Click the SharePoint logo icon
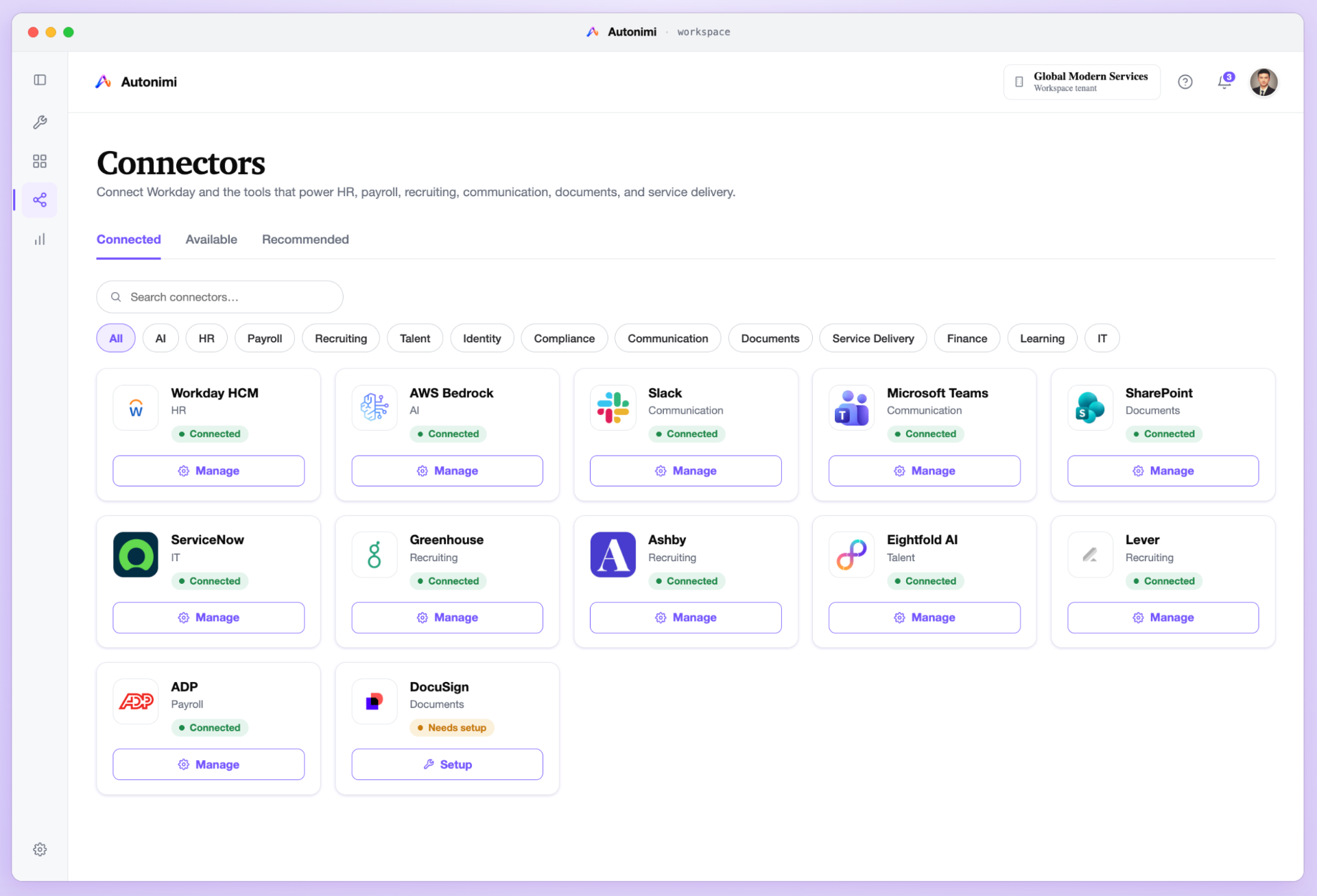The width and height of the screenshot is (1317, 896). (1091, 408)
